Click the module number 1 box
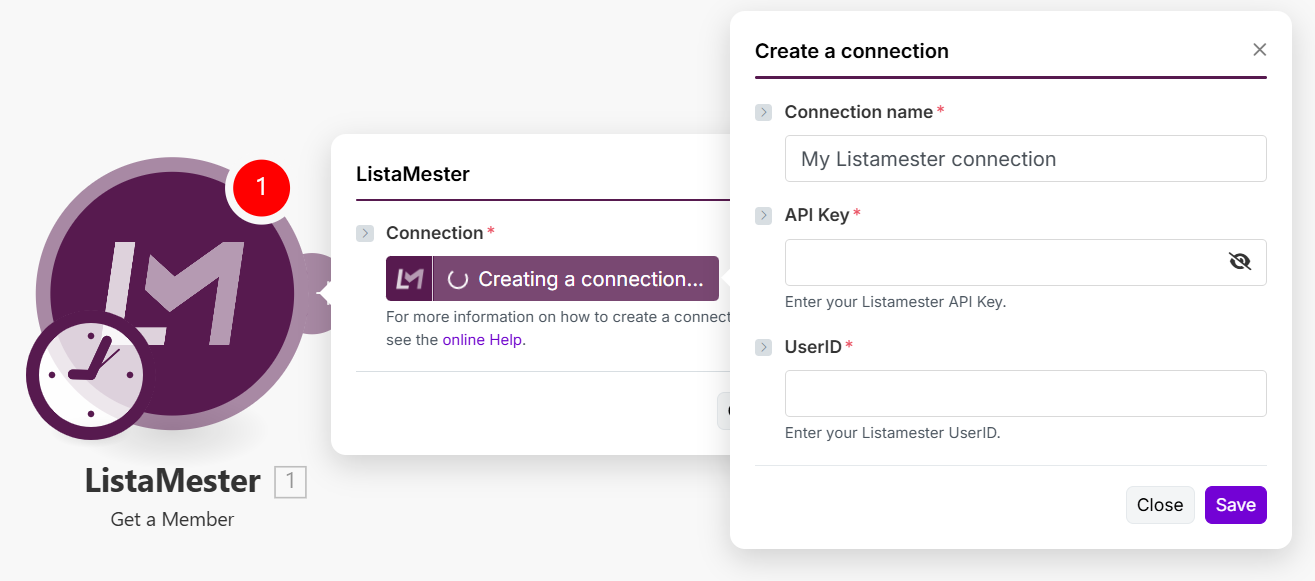The width and height of the screenshot is (1315, 581). coord(290,482)
